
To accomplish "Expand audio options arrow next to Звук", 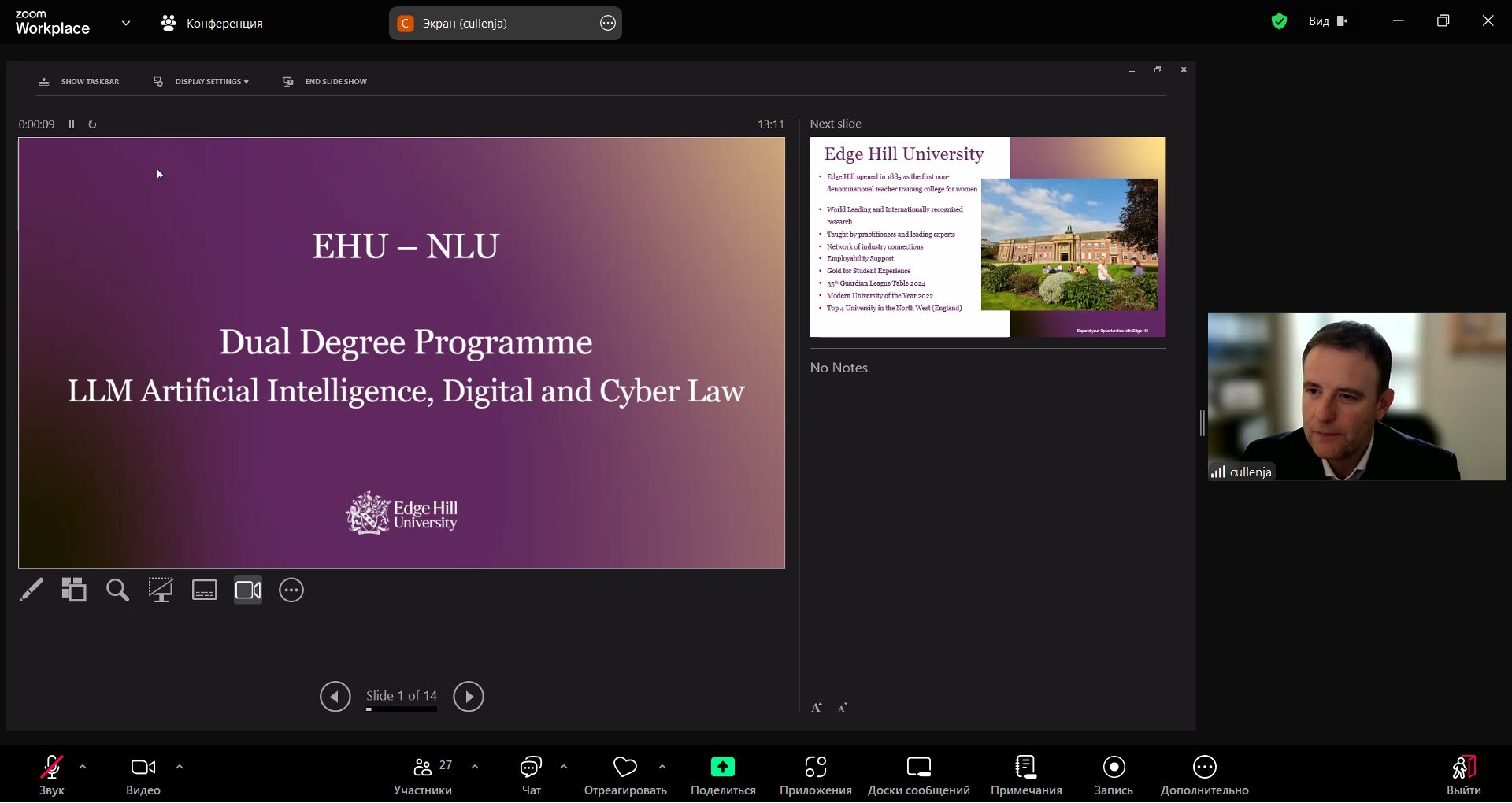I will 83,767.
